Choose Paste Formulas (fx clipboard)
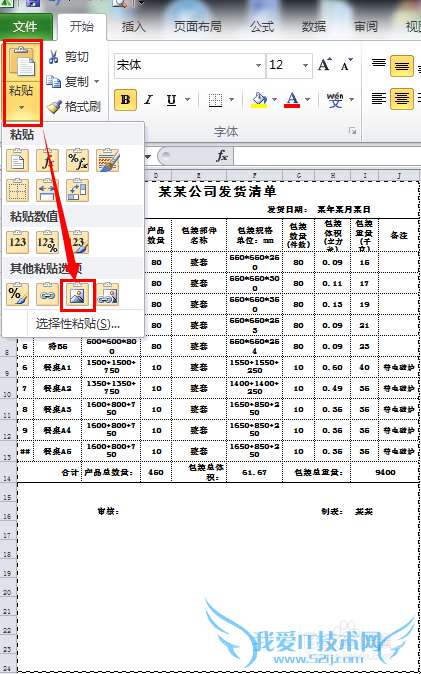Screen dimensions: 421x674 point(47,160)
